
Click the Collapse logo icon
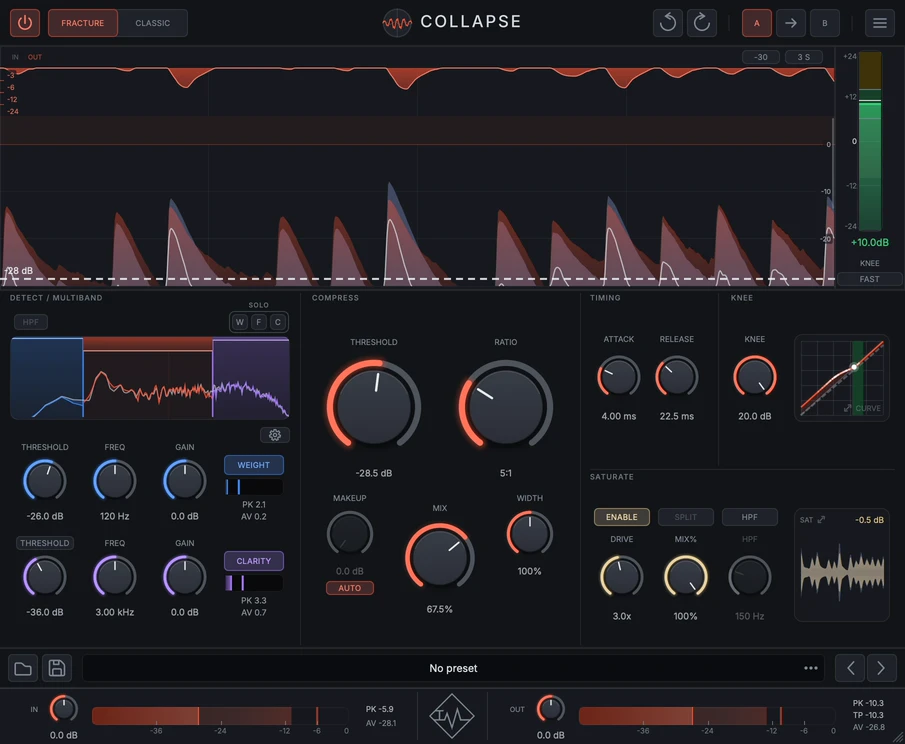point(397,23)
